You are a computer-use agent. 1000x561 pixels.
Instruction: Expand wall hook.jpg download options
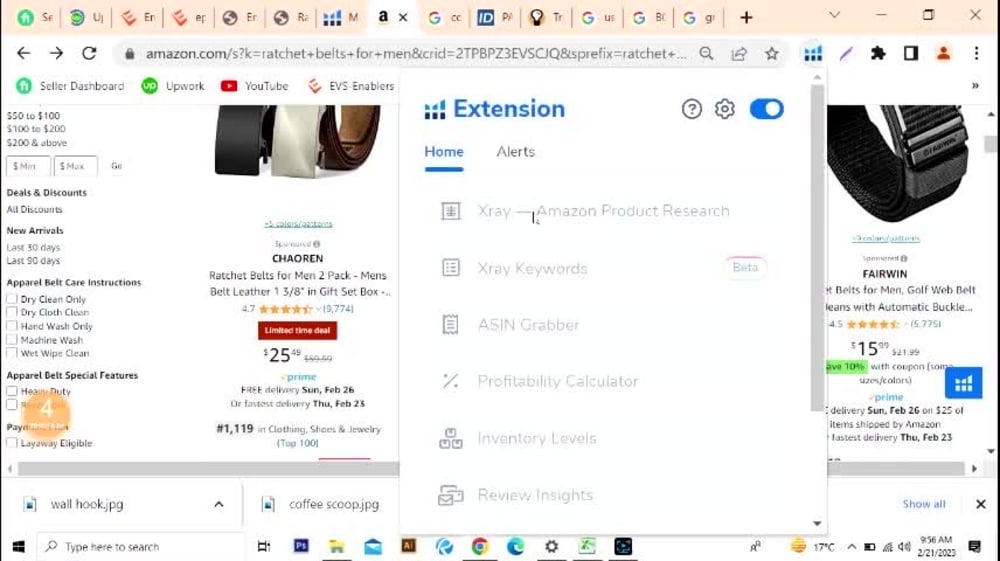pos(219,504)
